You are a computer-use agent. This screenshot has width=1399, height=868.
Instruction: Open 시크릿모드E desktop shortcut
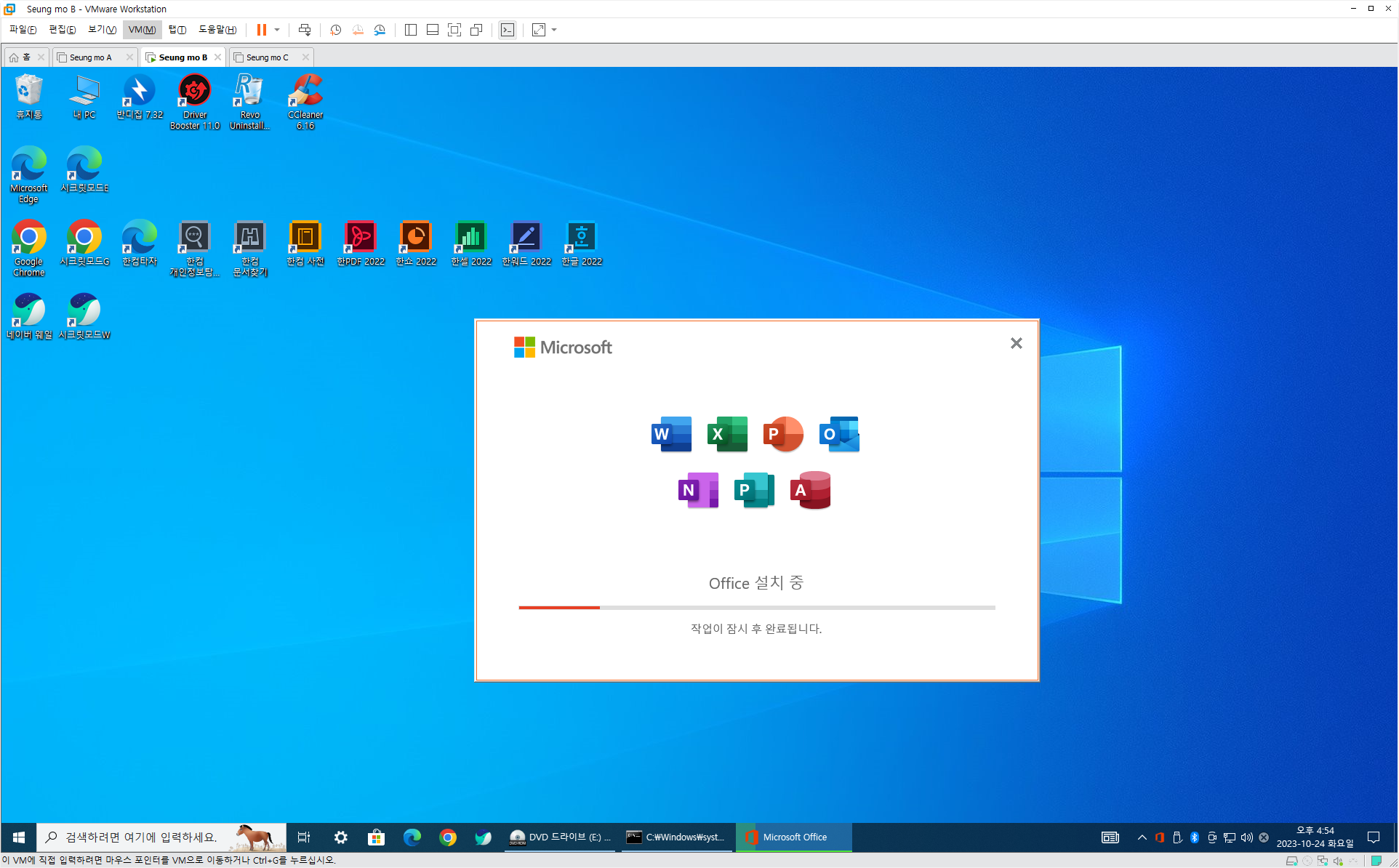[84, 169]
